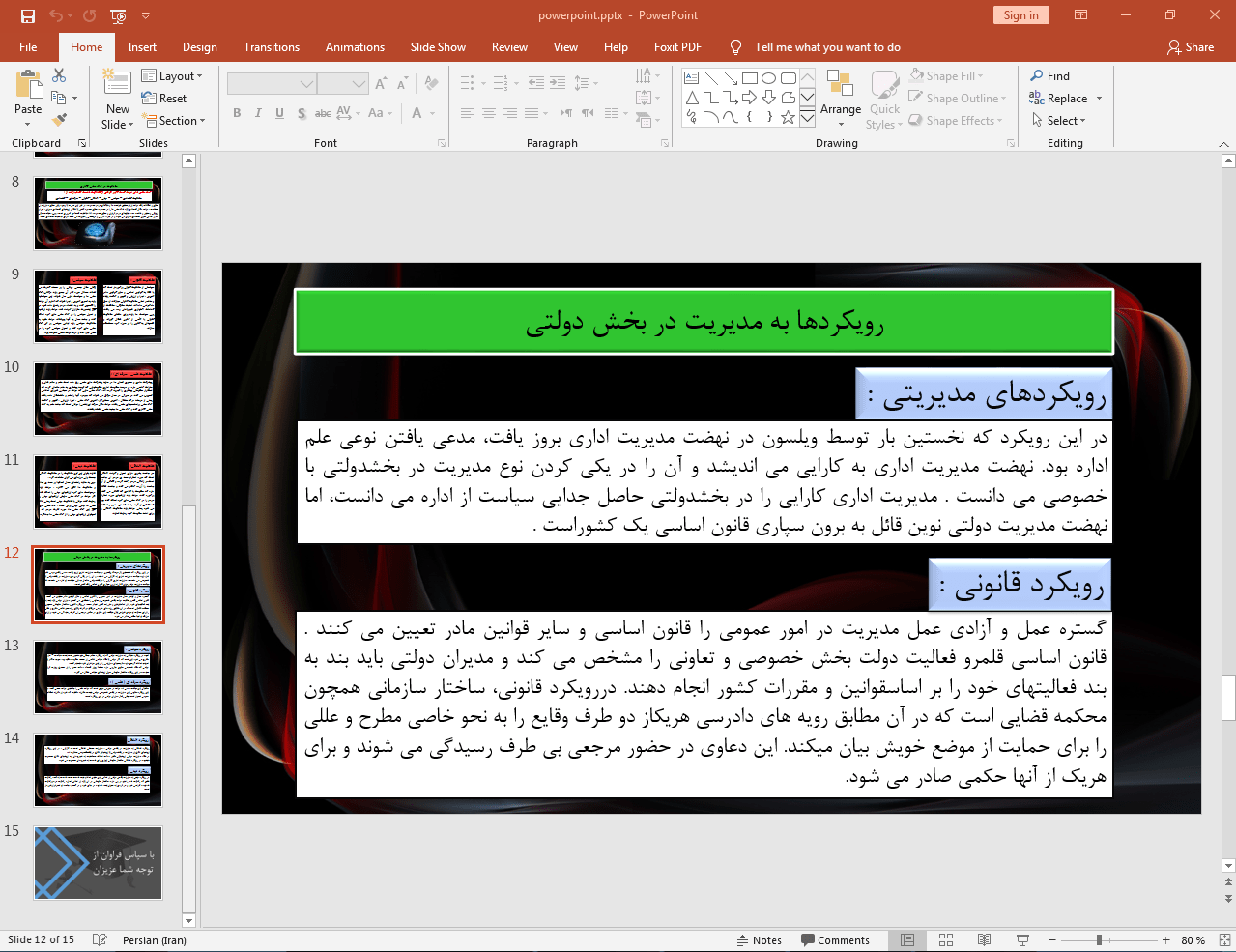Image resolution: width=1236 pixels, height=952 pixels.
Task: Click Find in Editing group
Action: (1050, 76)
